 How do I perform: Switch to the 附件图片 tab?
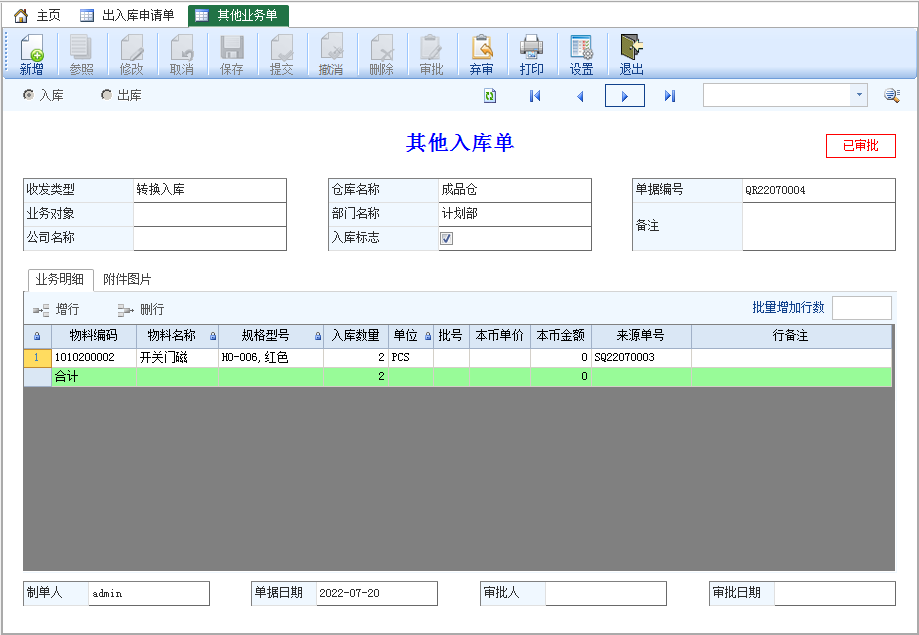(127, 280)
